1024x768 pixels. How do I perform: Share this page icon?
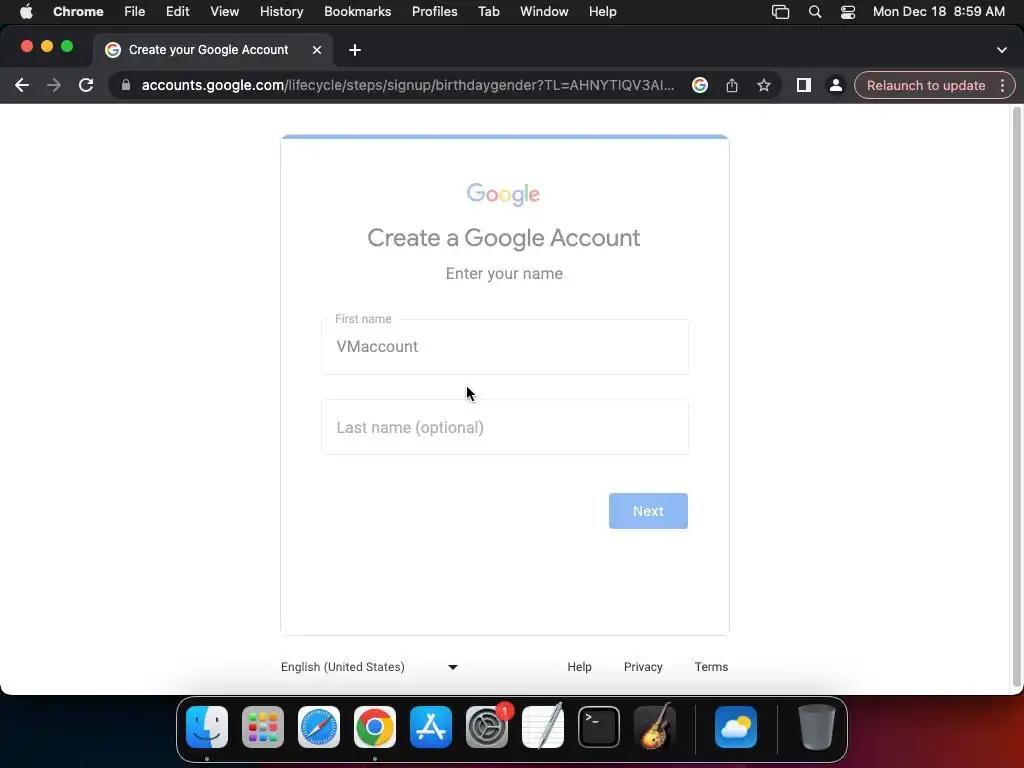point(731,86)
